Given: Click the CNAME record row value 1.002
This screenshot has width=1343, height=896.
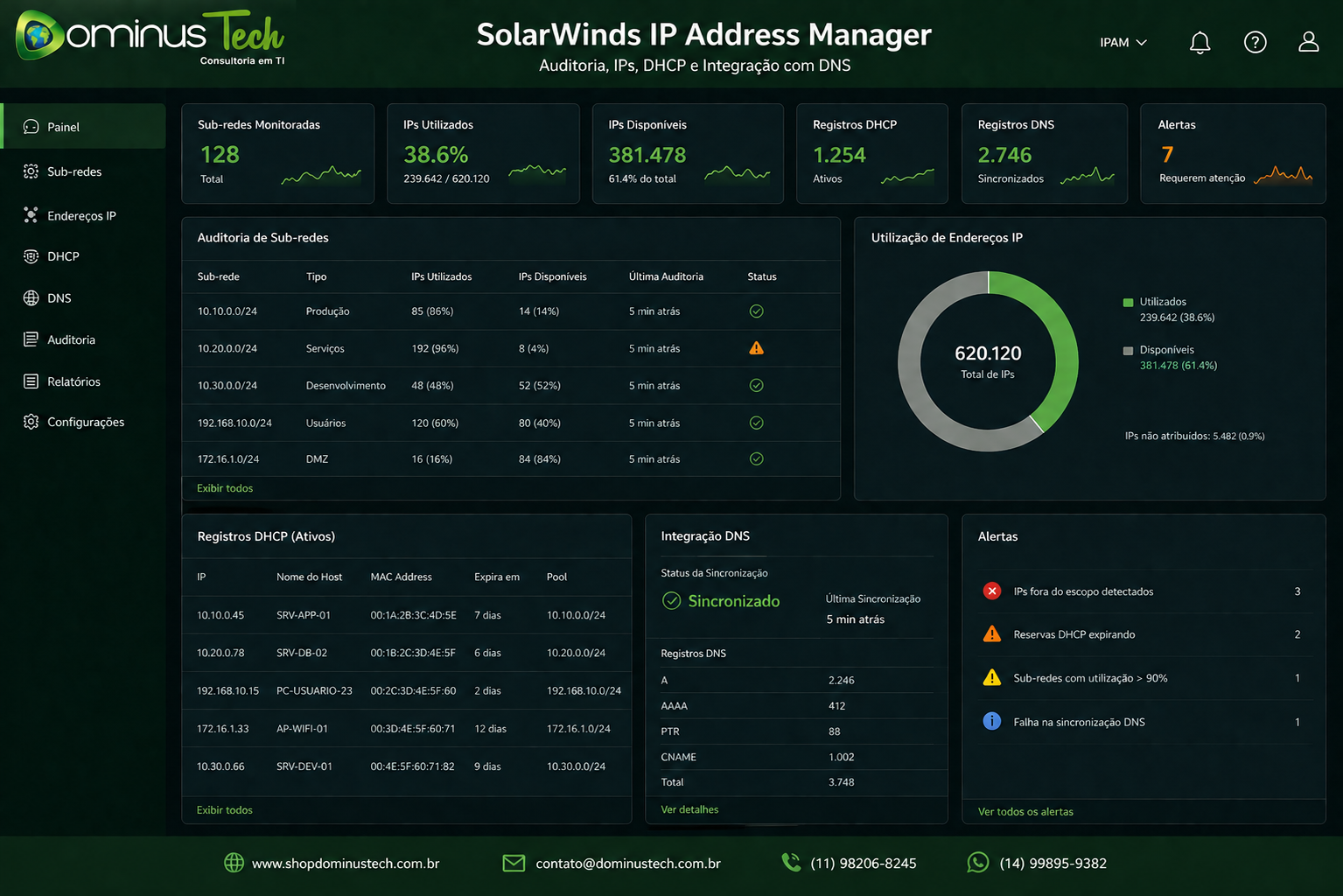Looking at the screenshot, I should tap(842, 758).
